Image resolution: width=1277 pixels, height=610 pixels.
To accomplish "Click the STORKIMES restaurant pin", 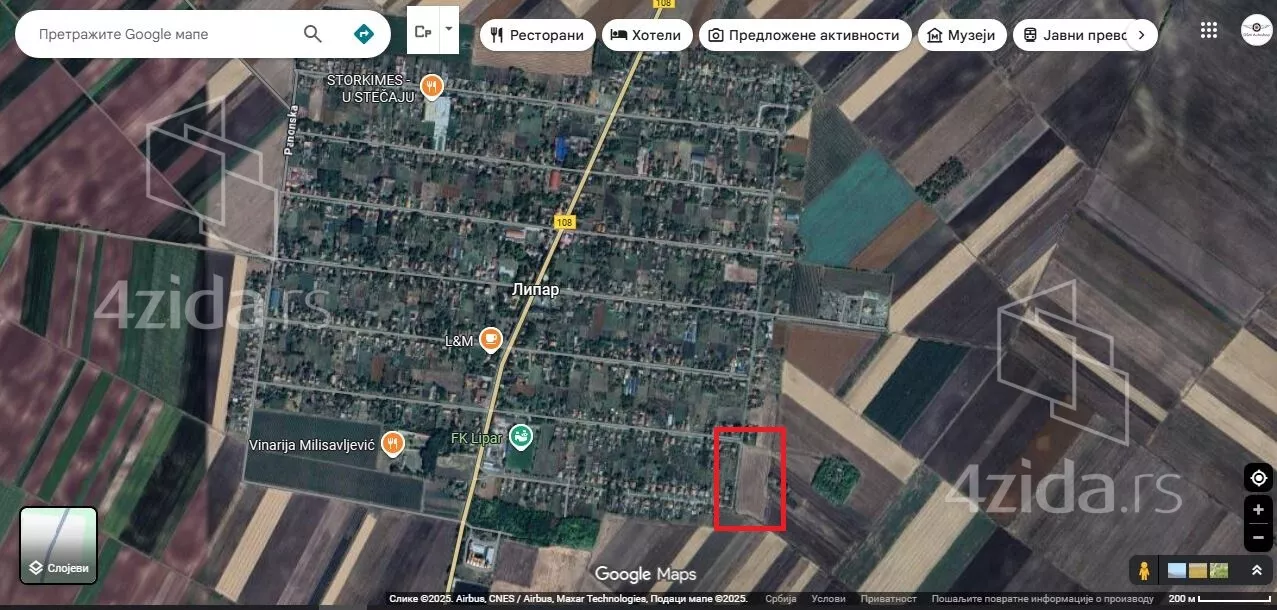I will coord(431,87).
